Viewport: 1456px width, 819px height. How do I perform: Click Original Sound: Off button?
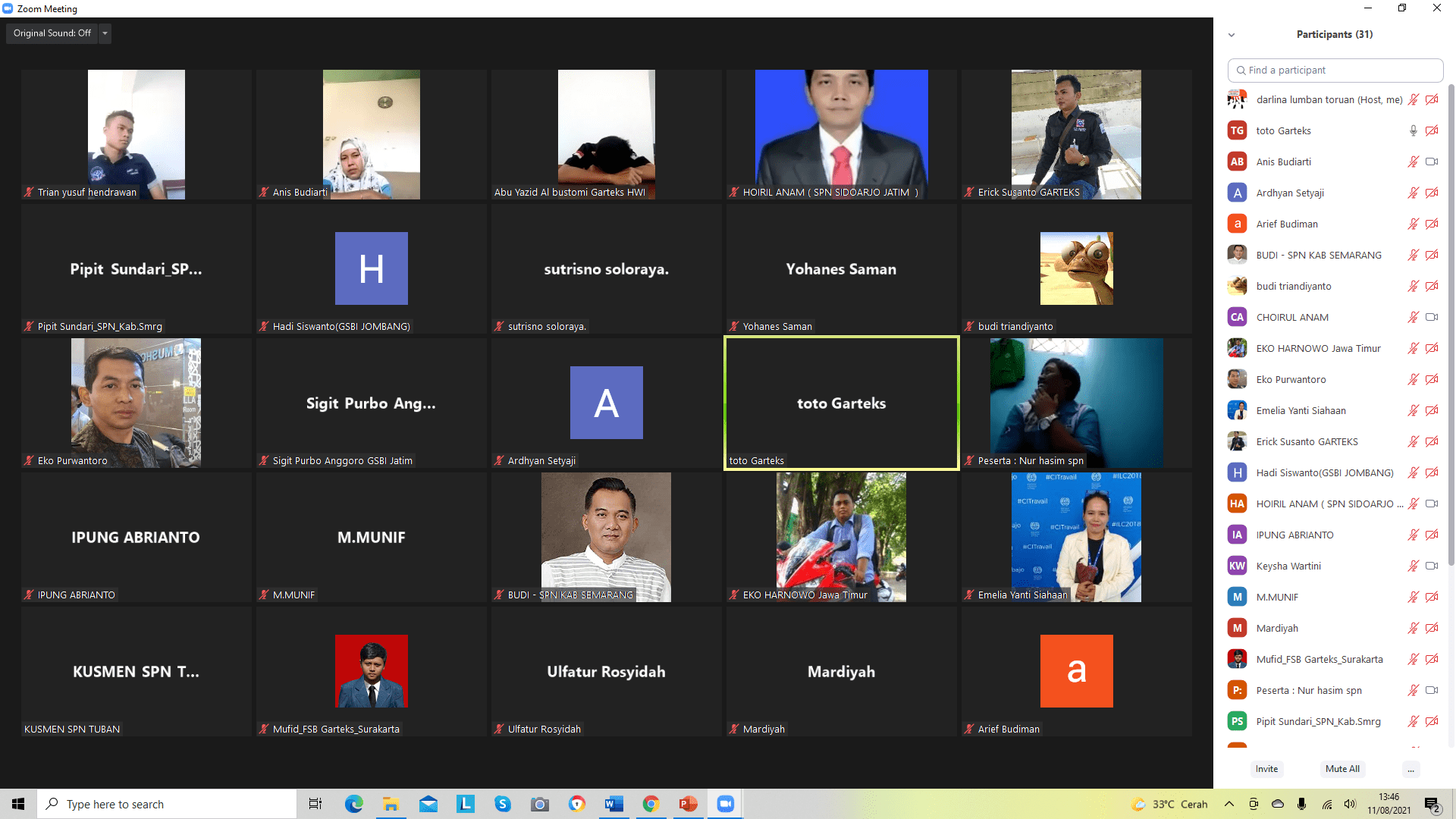[x=52, y=33]
